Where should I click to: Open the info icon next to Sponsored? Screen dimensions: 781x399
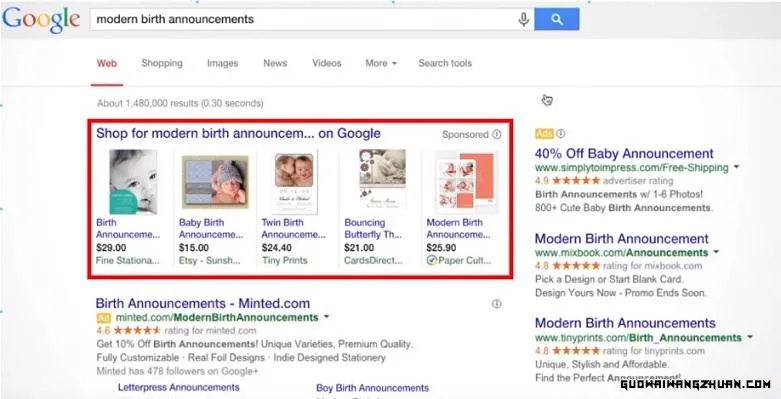[497, 134]
